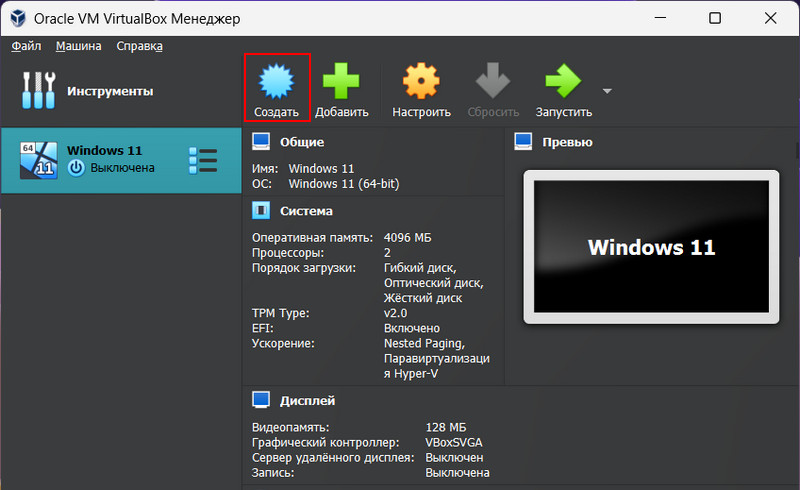Click the 'Процессоры:' label
Image resolution: width=800 pixels, height=490 pixels.
pyautogui.click(x=288, y=253)
